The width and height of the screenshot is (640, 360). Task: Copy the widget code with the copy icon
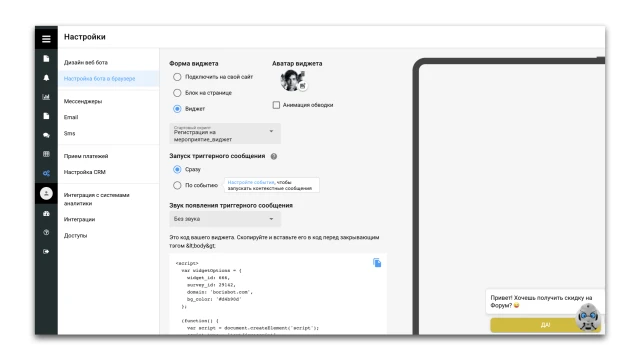(x=377, y=263)
